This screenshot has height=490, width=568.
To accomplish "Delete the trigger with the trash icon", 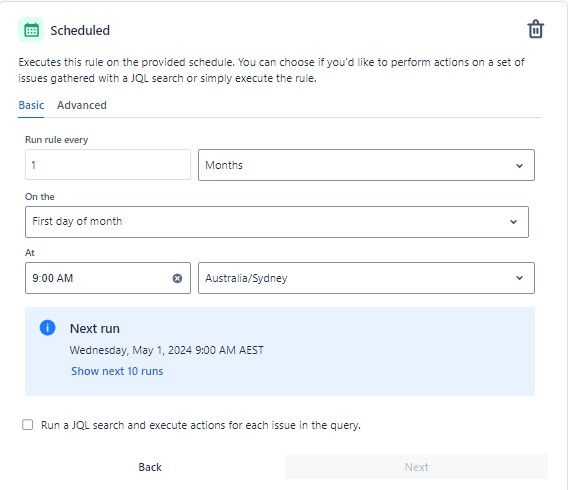I will click(x=535, y=29).
